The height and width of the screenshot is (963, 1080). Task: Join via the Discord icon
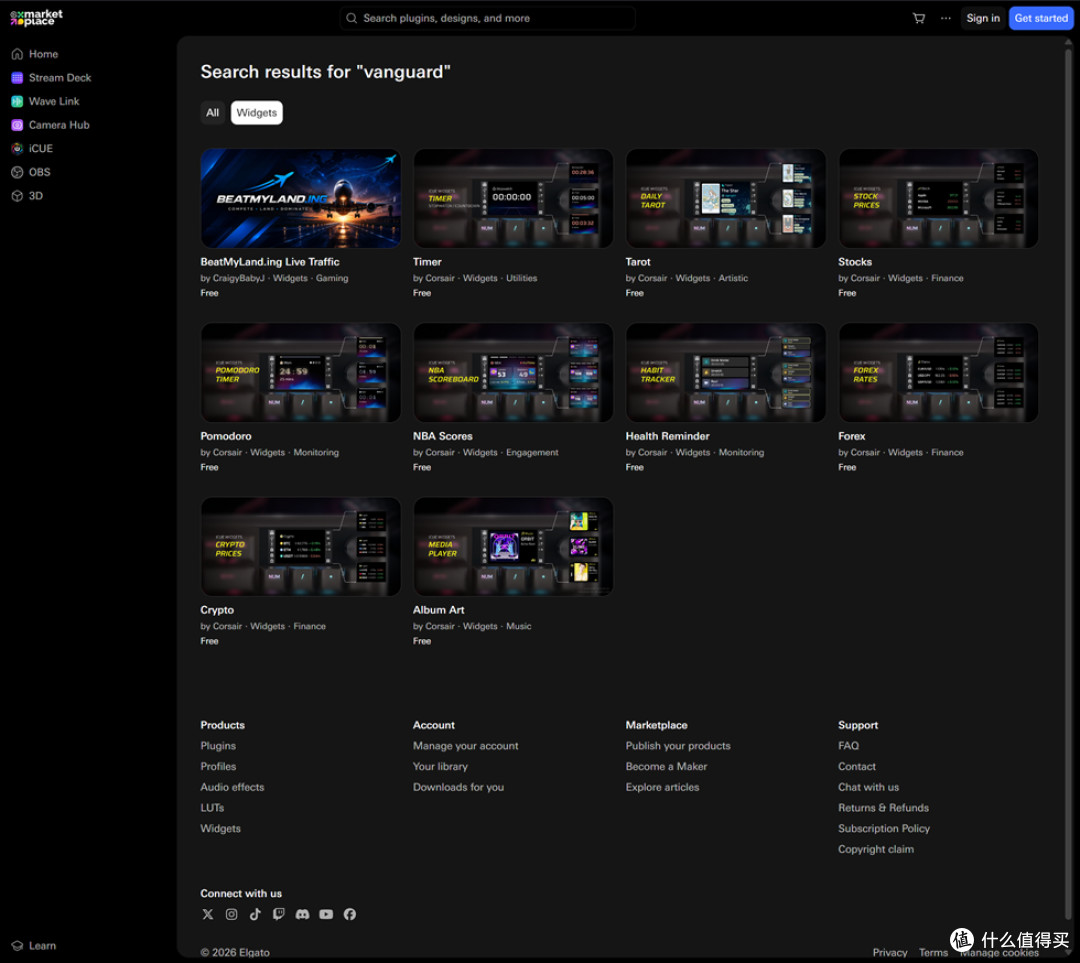pyautogui.click(x=302, y=914)
